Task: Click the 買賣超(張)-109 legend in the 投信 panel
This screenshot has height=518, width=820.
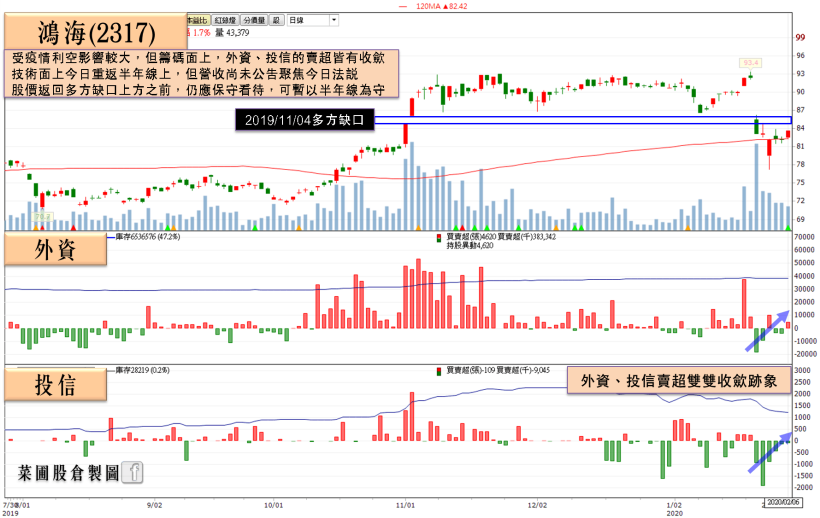Action: click(x=470, y=370)
